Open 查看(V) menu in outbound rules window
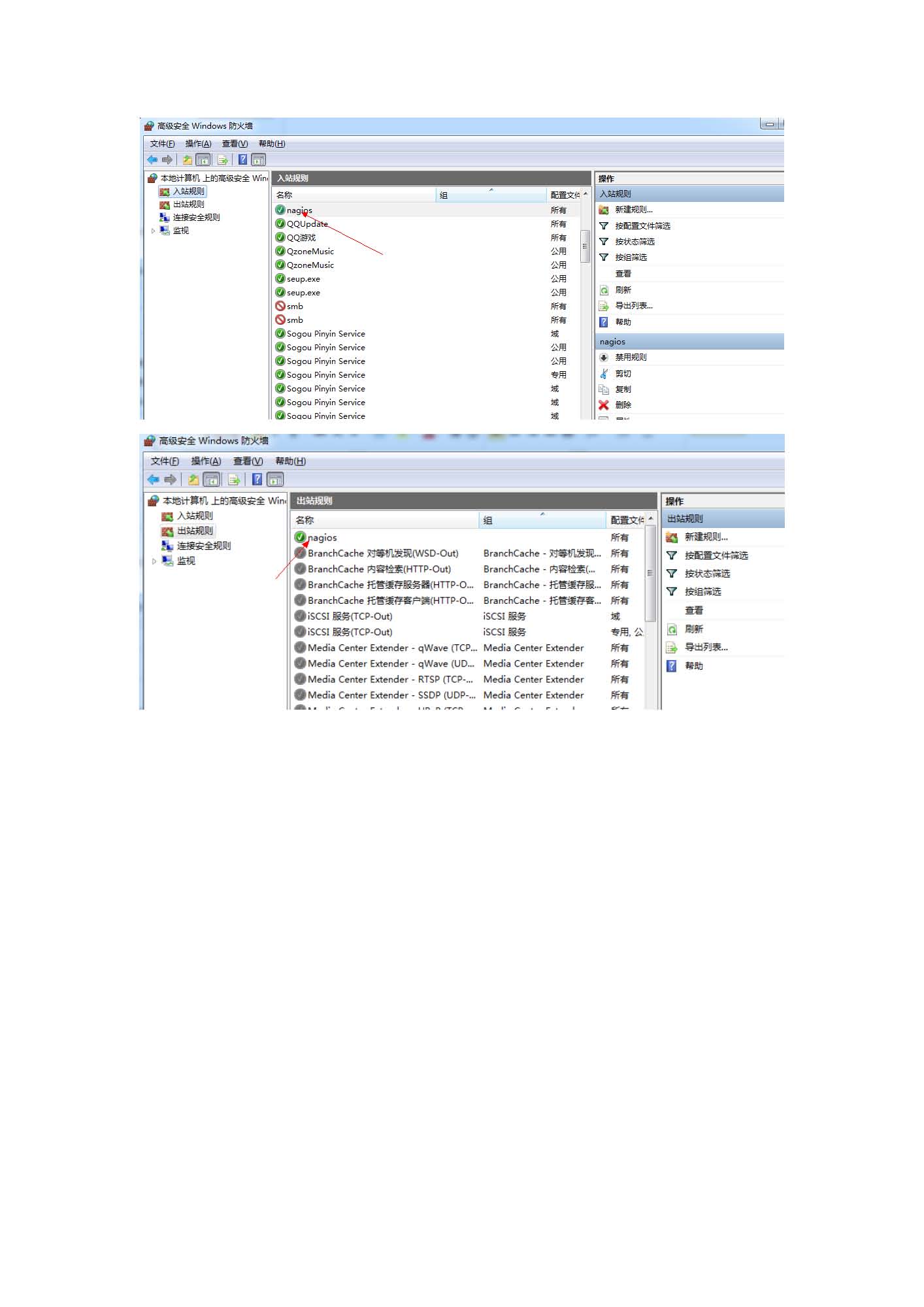 (x=248, y=461)
